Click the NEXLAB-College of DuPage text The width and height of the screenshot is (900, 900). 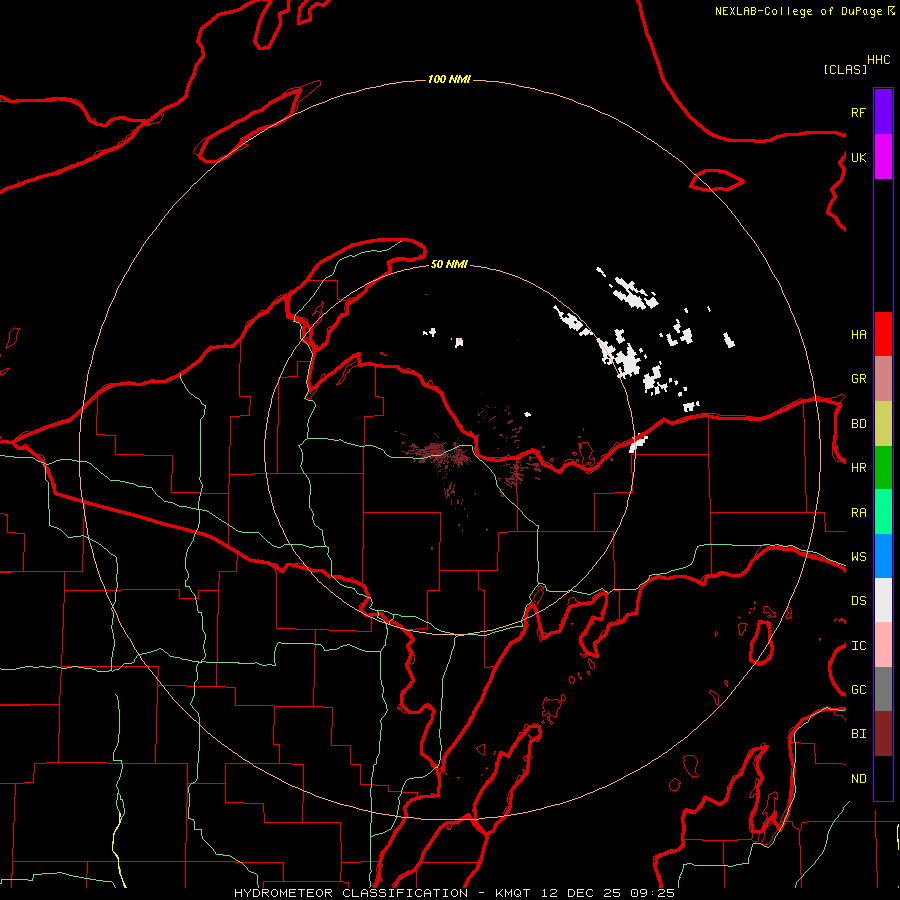click(800, 11)
